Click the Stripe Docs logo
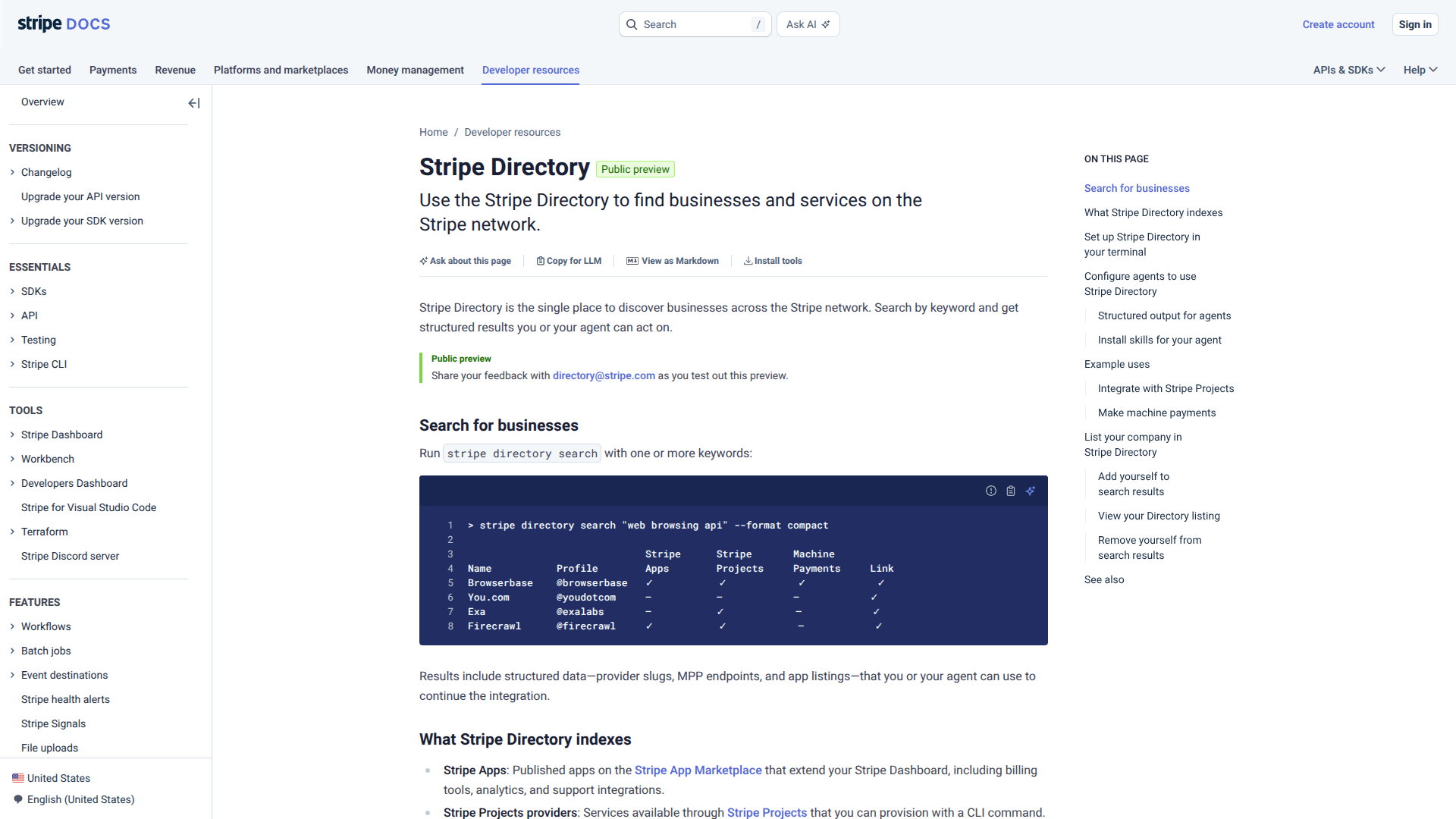The image size is (1456, 819). [64, 24]
